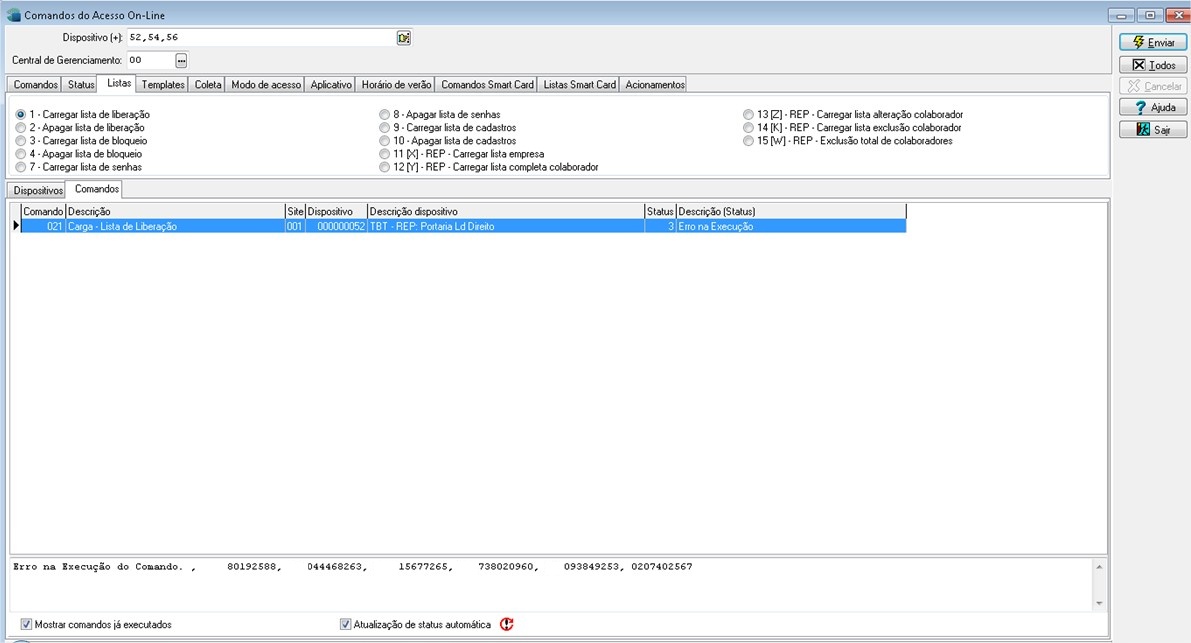Open Ajuda help button

1153,108
